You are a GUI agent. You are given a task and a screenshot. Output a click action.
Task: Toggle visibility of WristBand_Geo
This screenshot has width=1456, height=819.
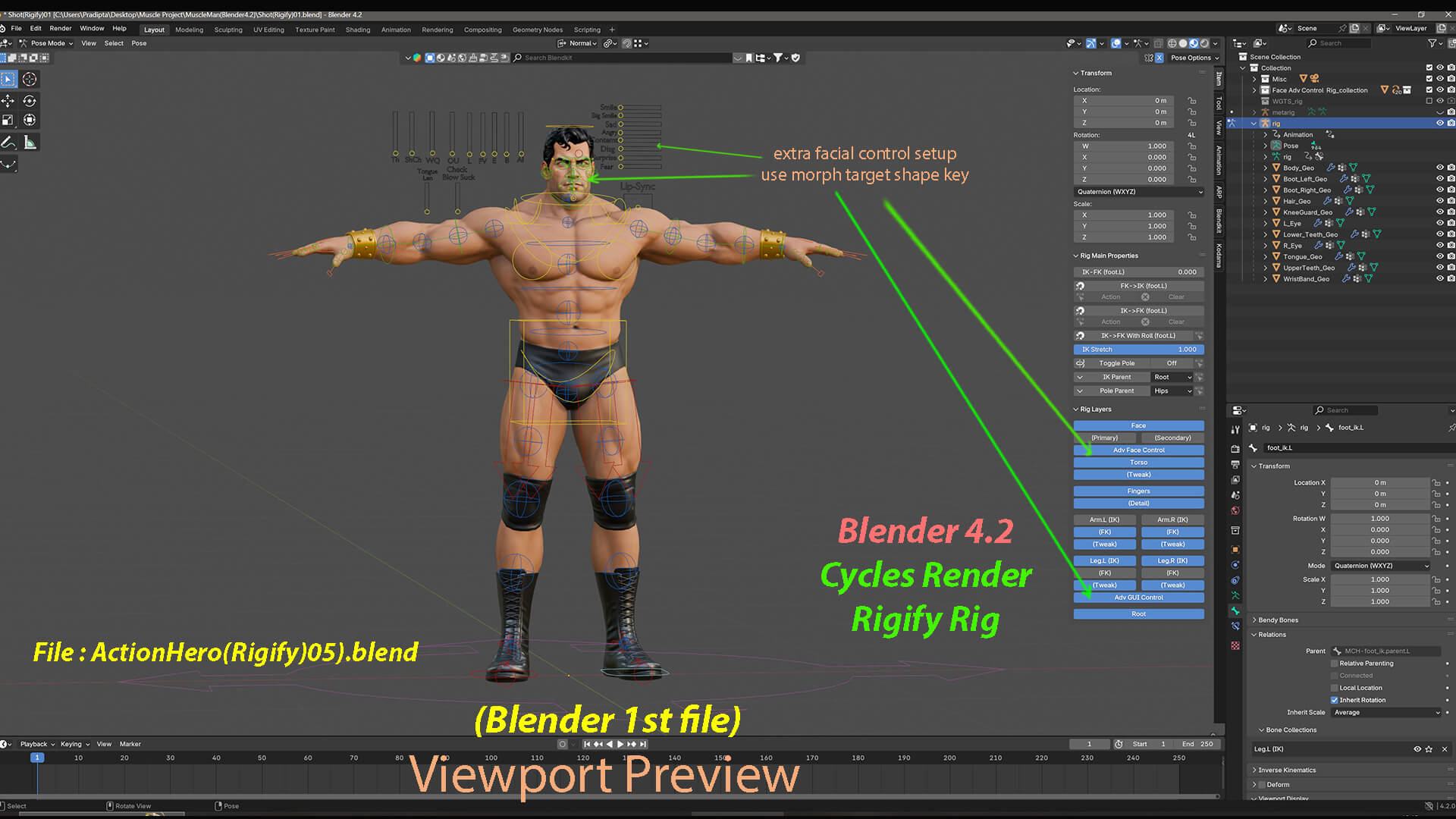1439,279
